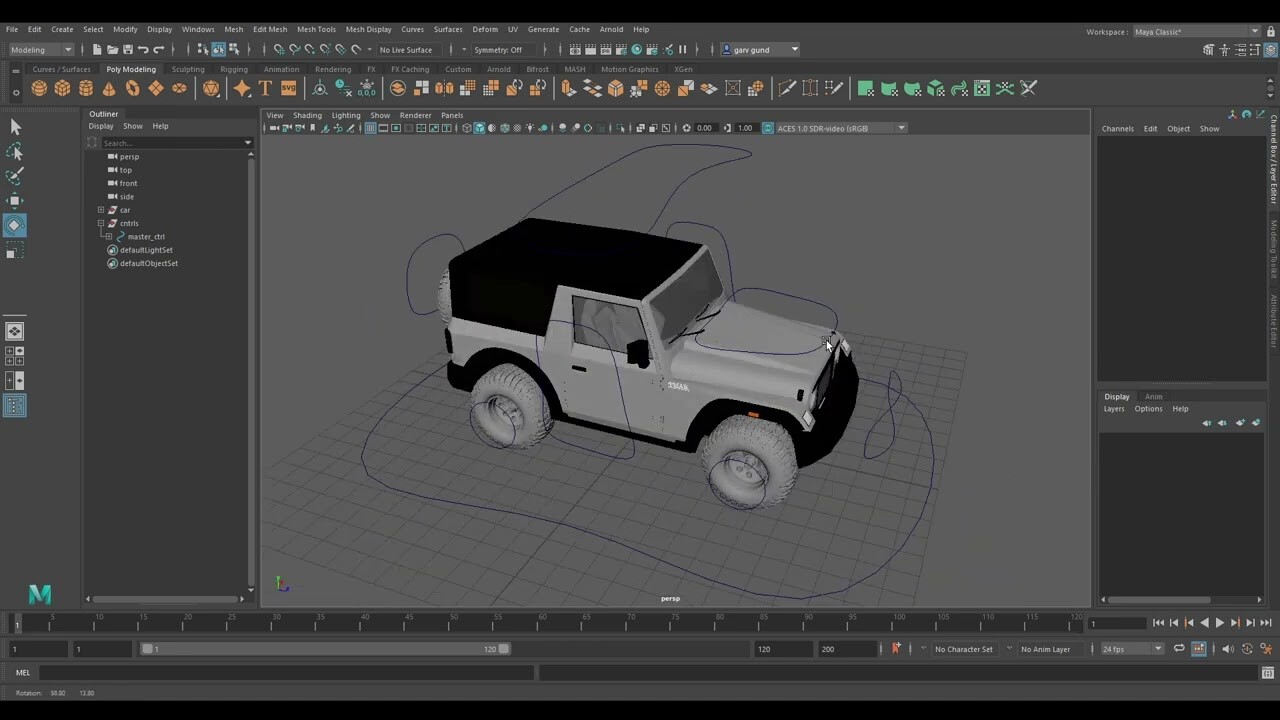Screen dimensions: 1280x720
Task: Collapse the cntrls group in the Outliner
Action: click(x=101, y=223)
